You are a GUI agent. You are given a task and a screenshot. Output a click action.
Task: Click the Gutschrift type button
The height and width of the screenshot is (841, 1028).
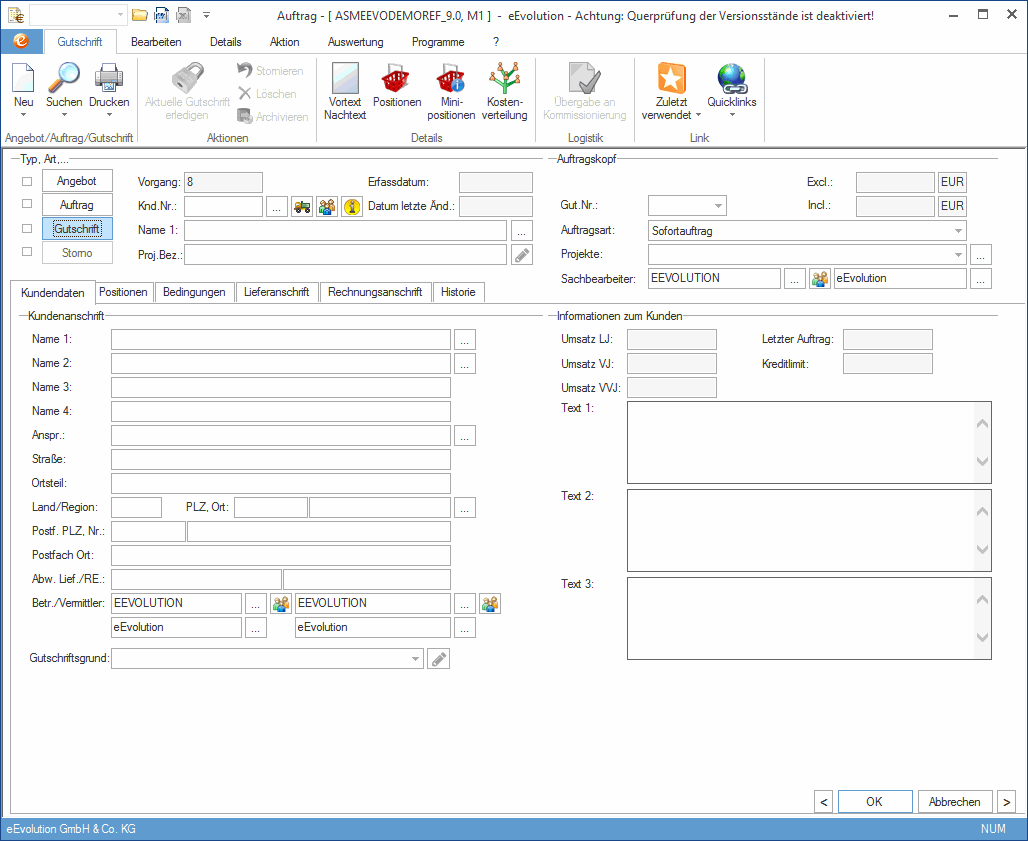tap(77, 229)
